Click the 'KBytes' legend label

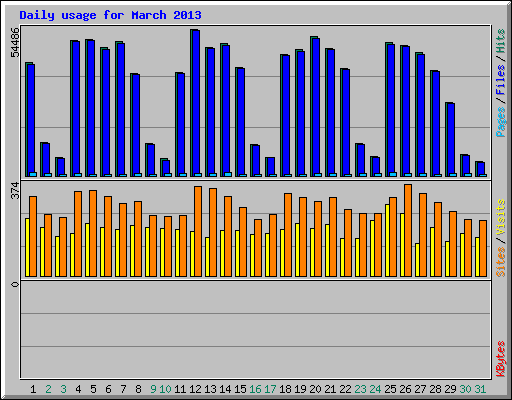pyautogui.click(x=501, y=359)
